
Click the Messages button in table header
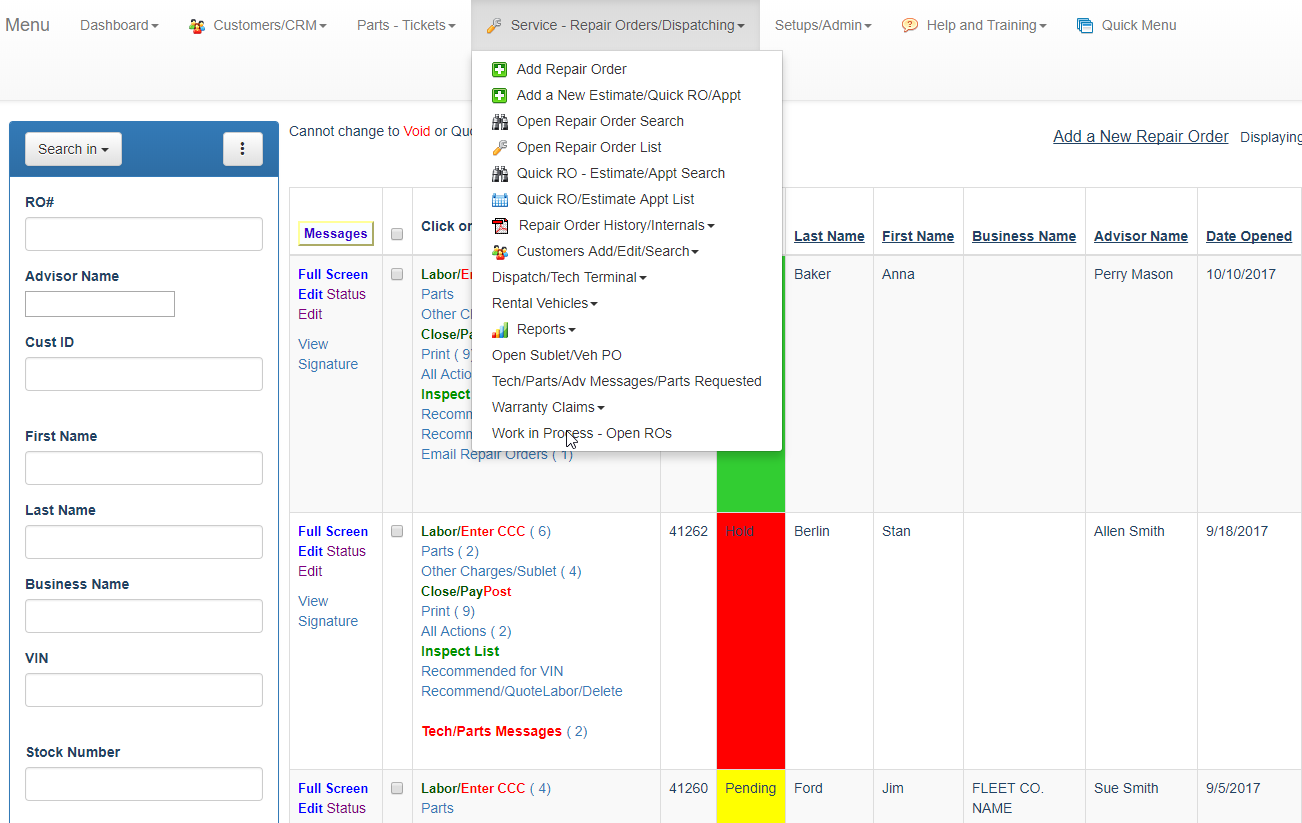pos(336,234)
